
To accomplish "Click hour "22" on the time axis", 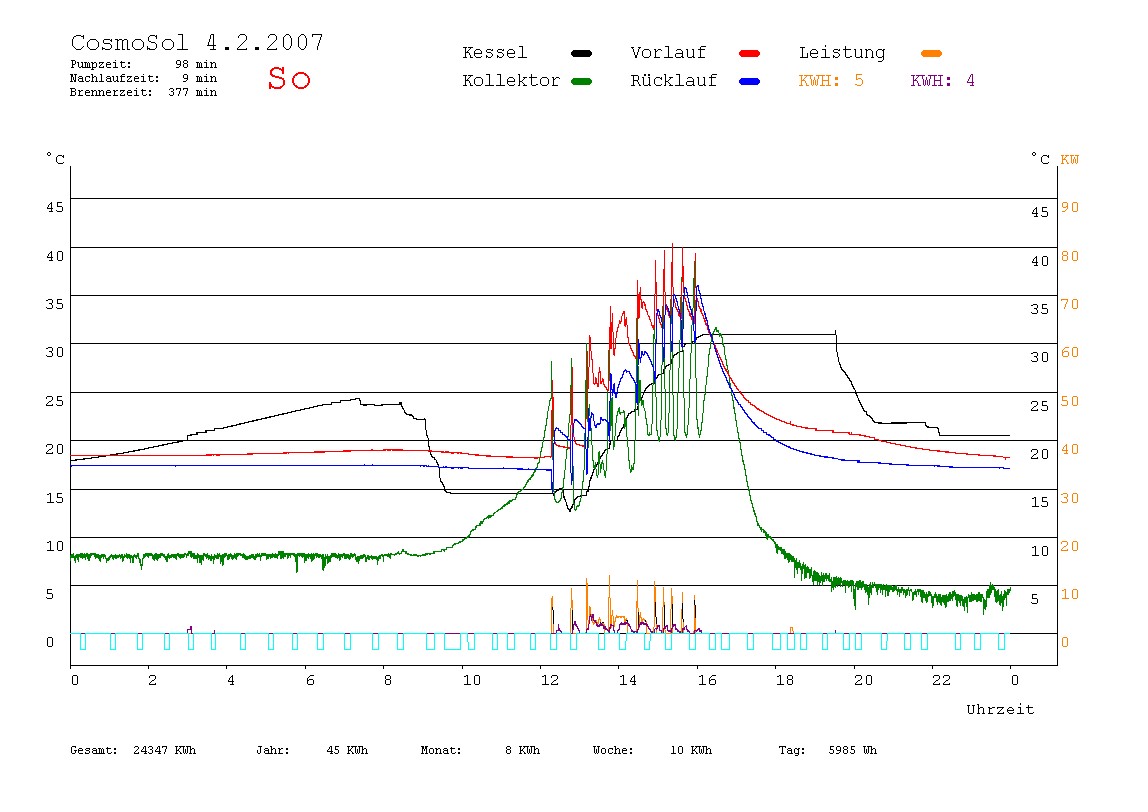I will point(942,680).
